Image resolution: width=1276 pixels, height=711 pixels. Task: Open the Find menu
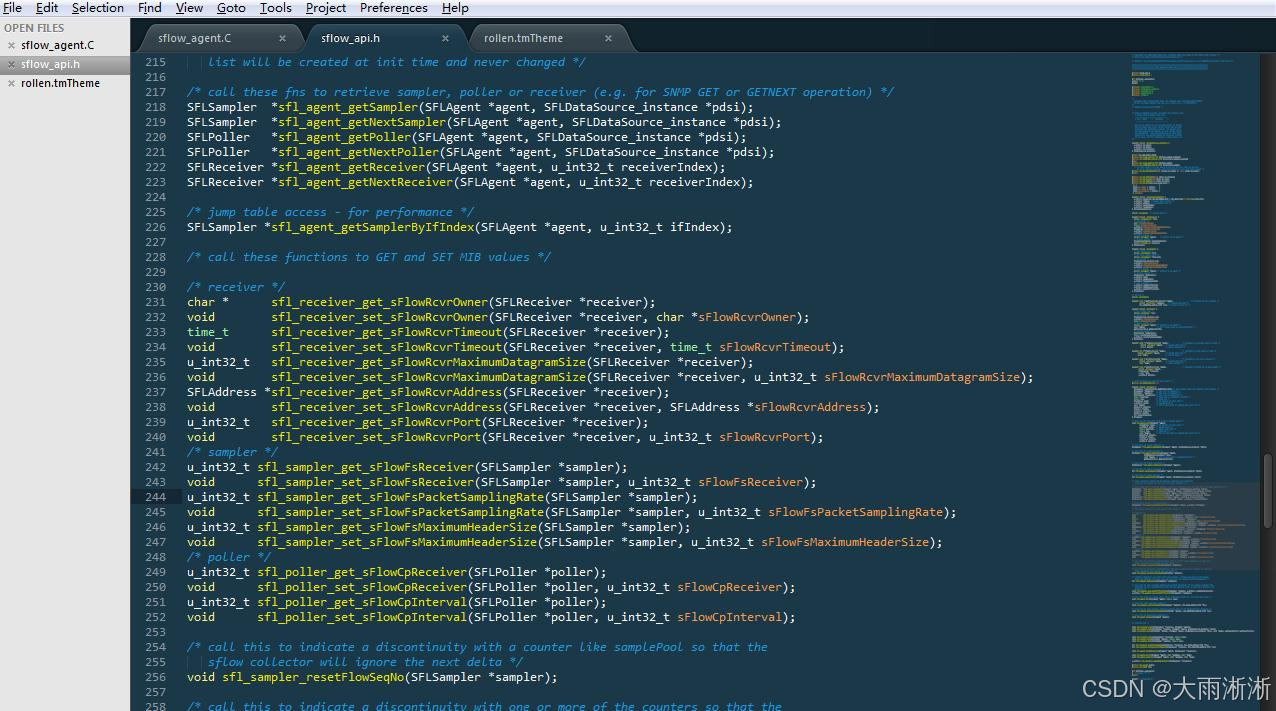(x=149, y=7)
